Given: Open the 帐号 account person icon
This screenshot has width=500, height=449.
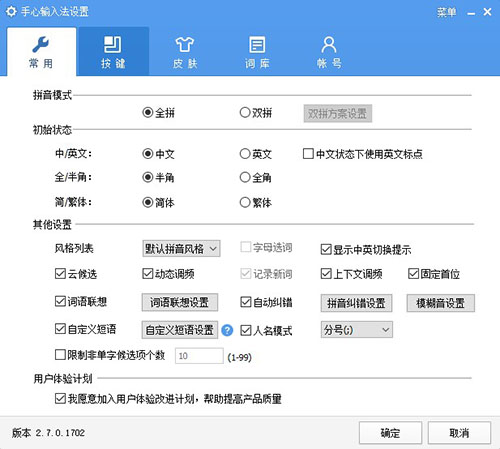Looking at the screenshot, I should coord(329,45).
